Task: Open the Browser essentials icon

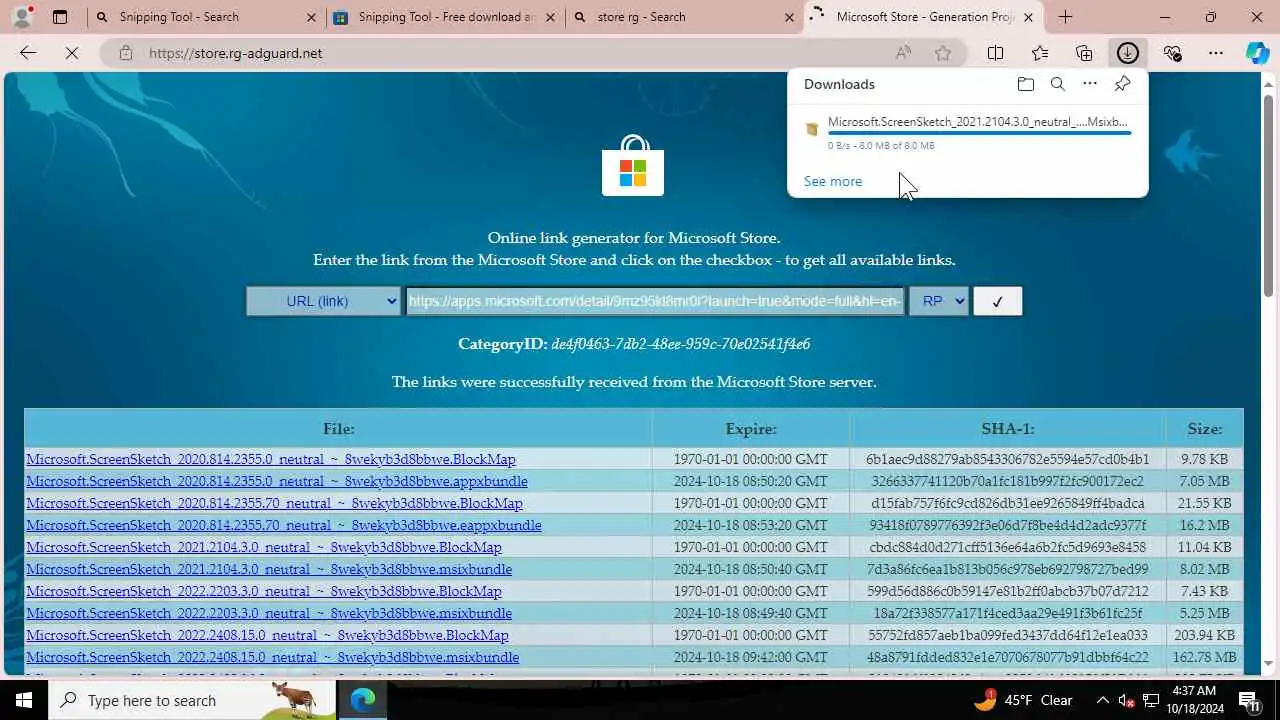Action: coord(1172,53)
